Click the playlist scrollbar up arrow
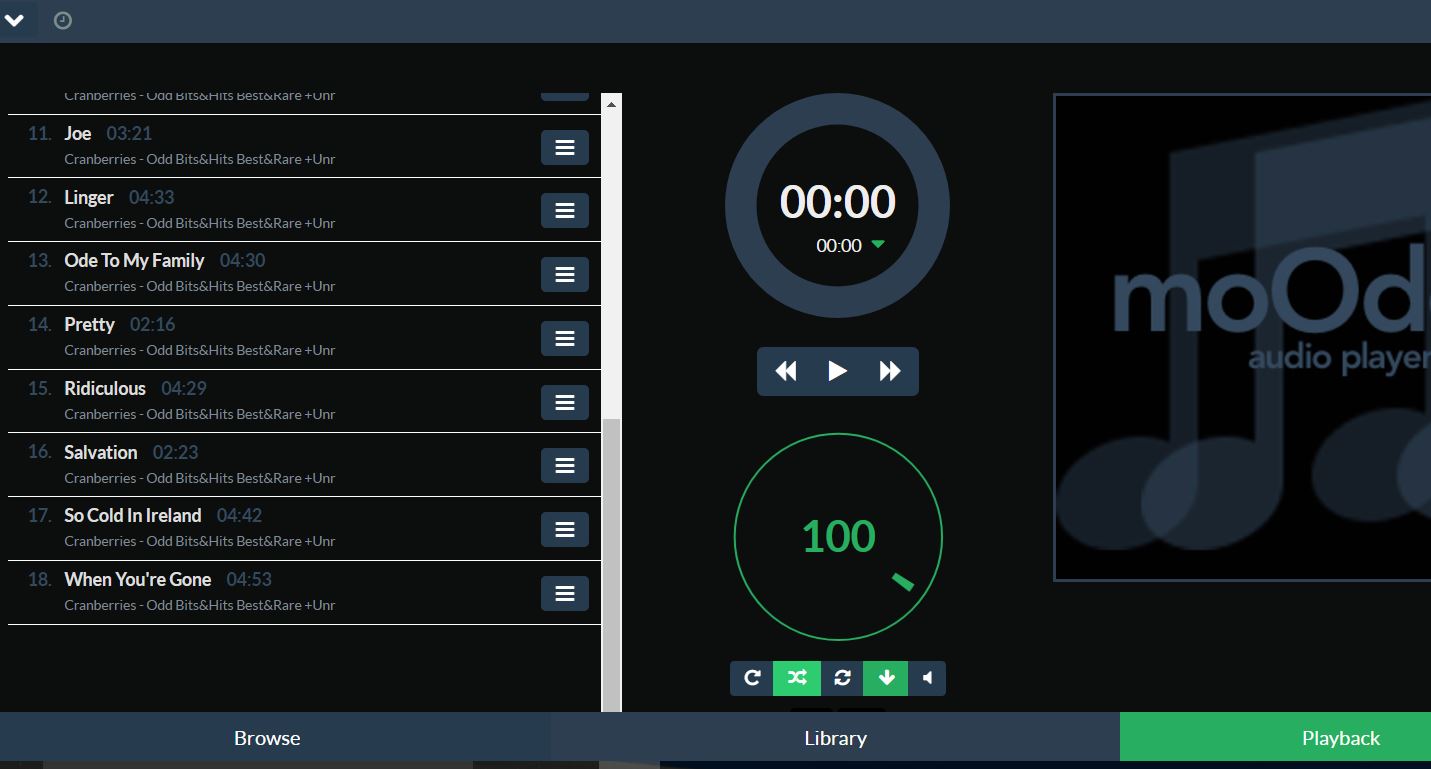Image resolution: width=1431 pixels, height=769 pixels. click(x=611, y=103)
